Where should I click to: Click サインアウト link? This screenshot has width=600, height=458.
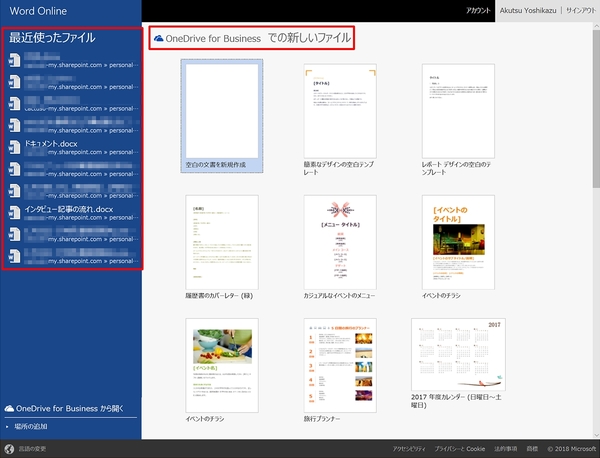(x=580, y=11)
